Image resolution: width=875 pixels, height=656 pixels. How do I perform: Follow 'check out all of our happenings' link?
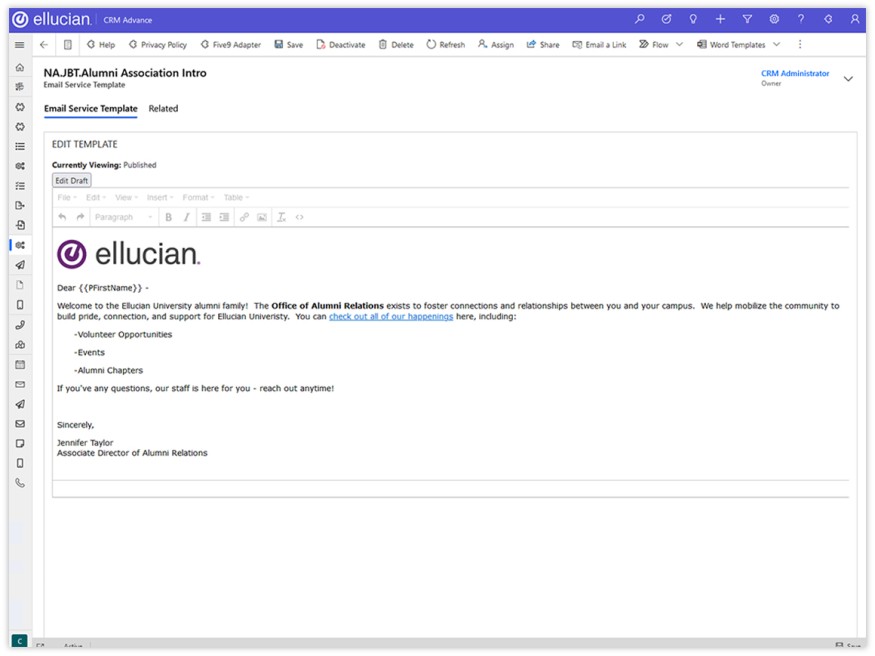point(391,316)
